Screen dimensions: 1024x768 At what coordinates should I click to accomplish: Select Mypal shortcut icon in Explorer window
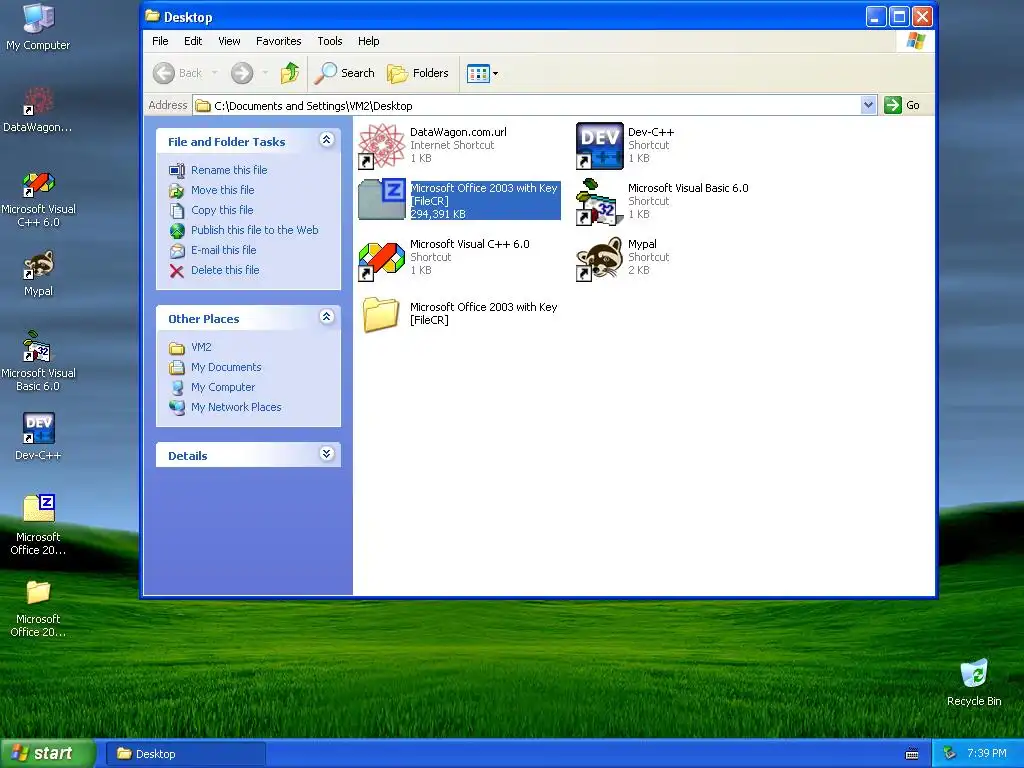(600, 259)
